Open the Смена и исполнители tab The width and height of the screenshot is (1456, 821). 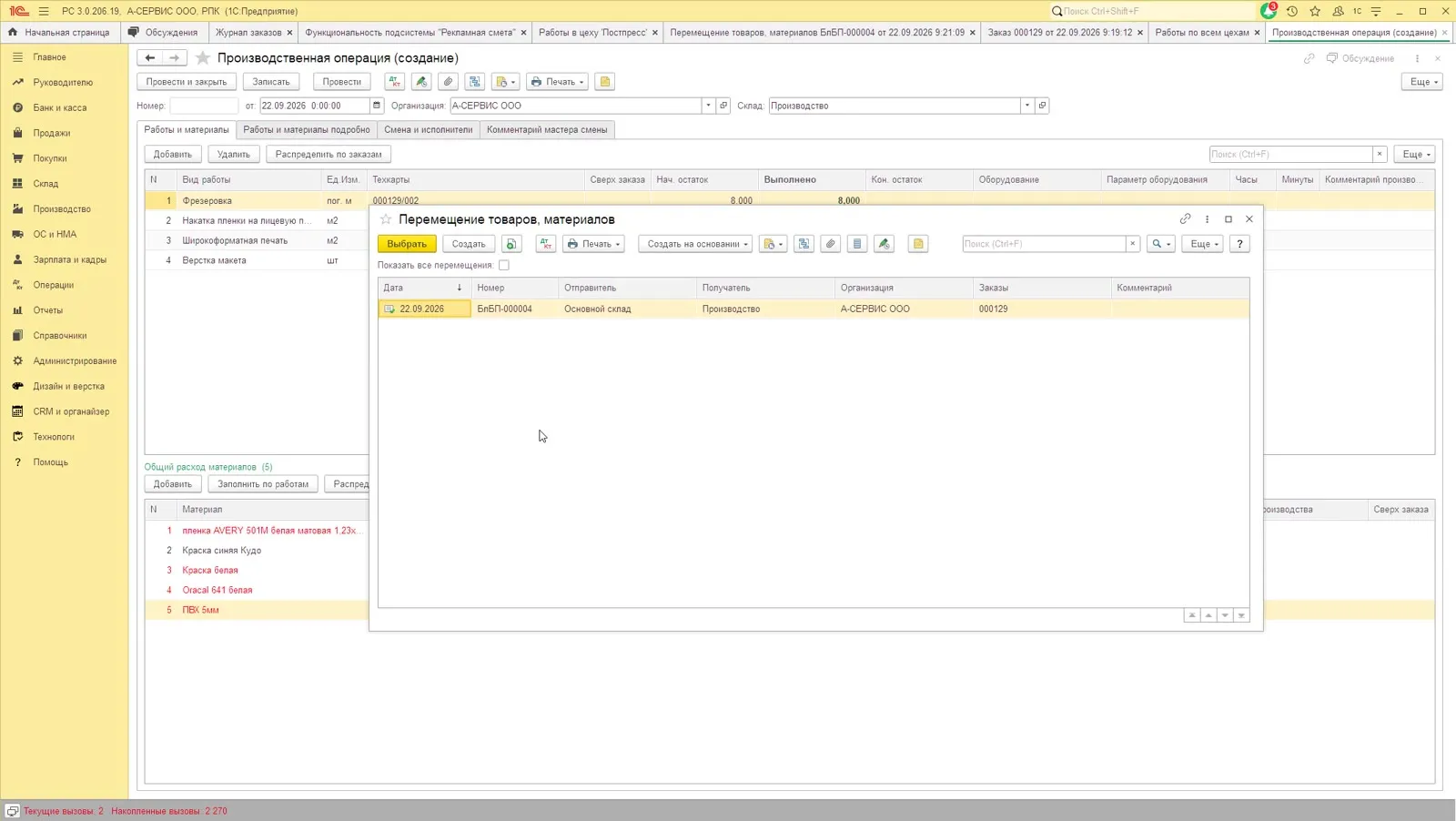(x=429, y=130)
